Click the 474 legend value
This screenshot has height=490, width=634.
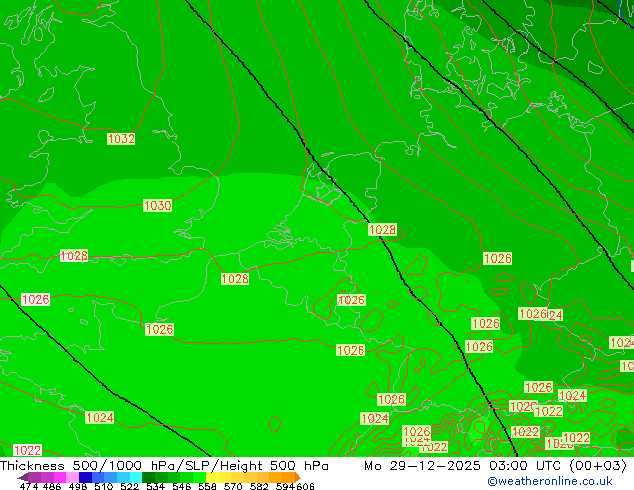pyautogui.click(x=29, y=486)
